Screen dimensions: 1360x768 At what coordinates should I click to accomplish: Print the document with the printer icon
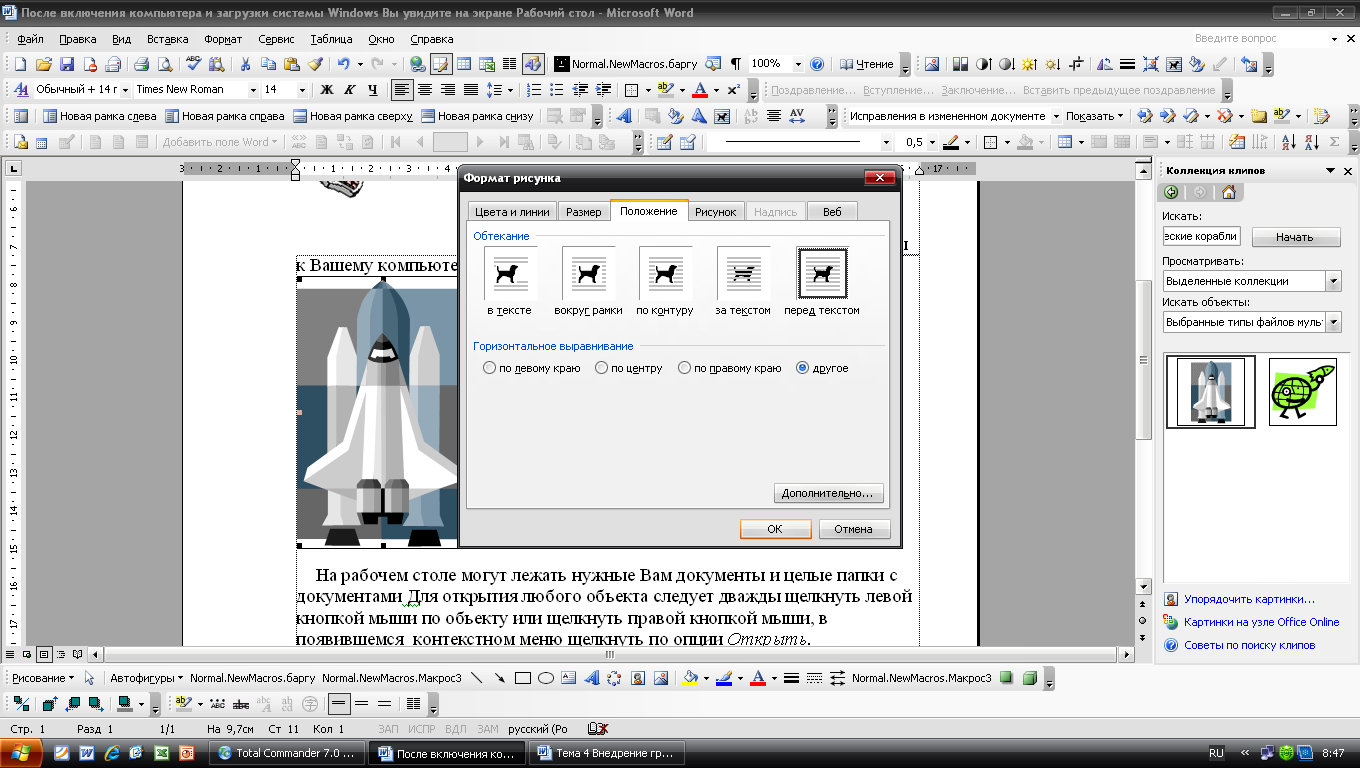coord(141,64)
